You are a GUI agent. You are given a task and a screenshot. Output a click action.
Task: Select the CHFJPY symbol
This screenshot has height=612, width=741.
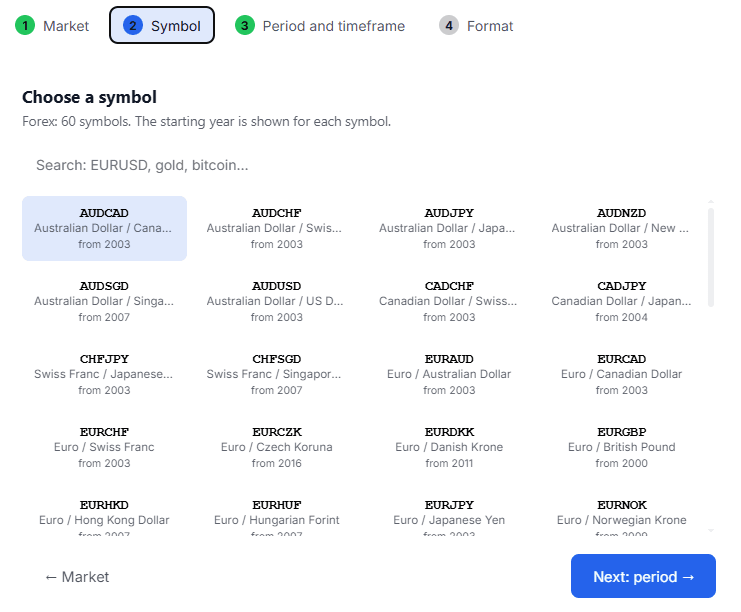(104, 374)
